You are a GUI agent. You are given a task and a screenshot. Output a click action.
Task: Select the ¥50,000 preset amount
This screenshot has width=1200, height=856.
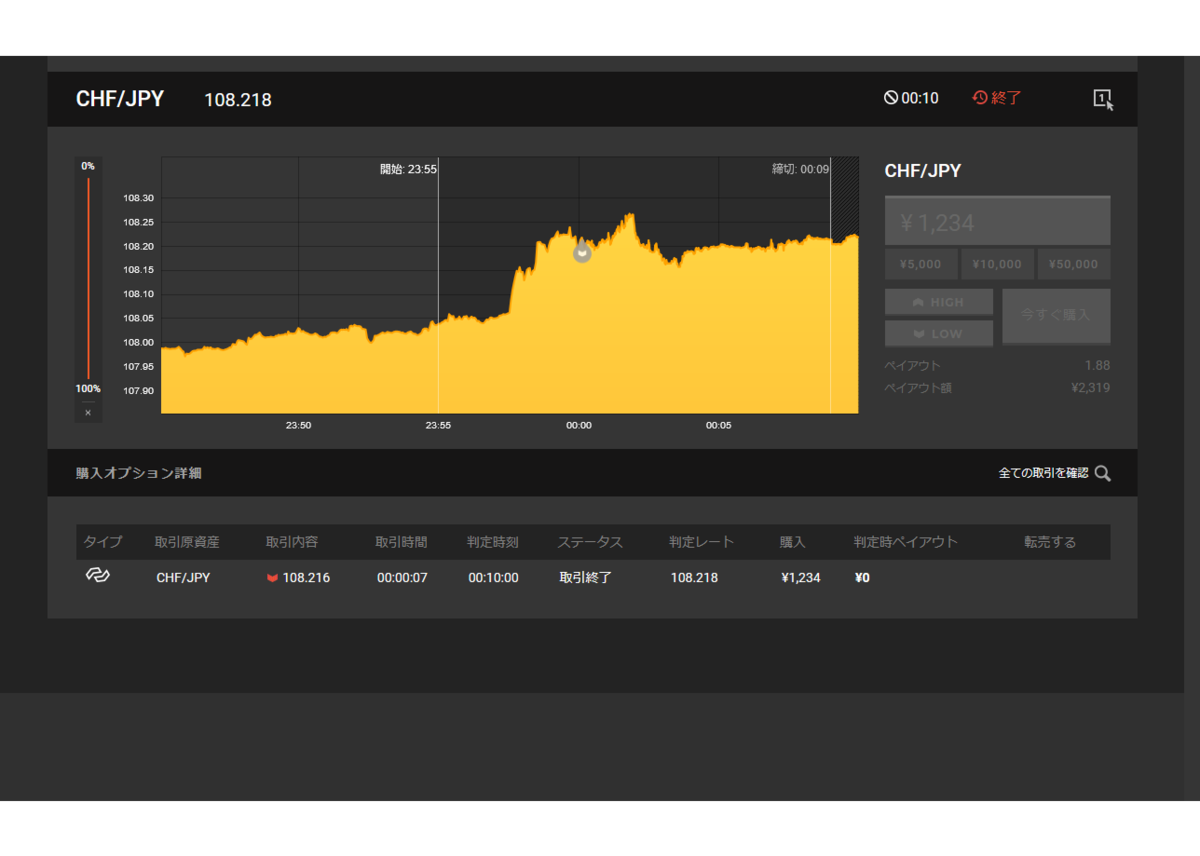click(x=1074, y=264)
